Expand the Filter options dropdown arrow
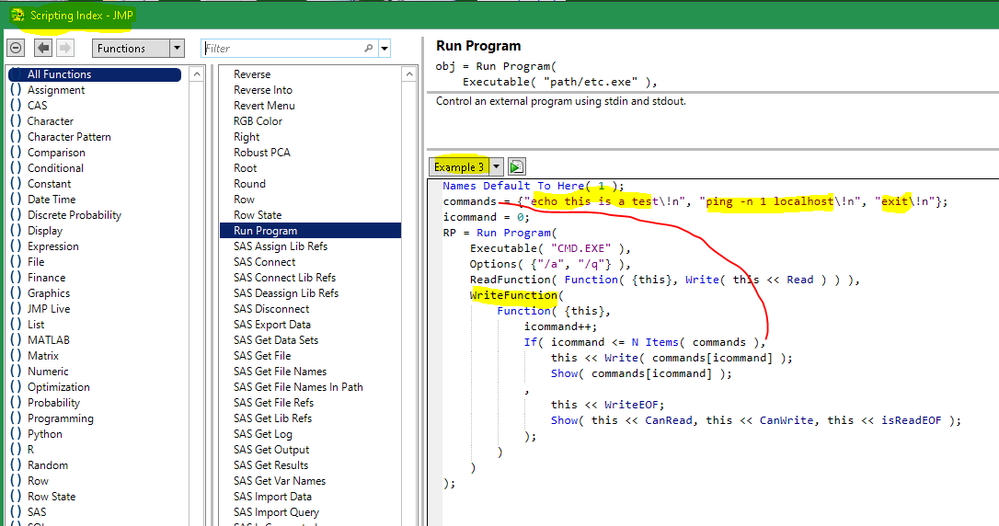Viewport: 999px width, 526px height. 385,48
